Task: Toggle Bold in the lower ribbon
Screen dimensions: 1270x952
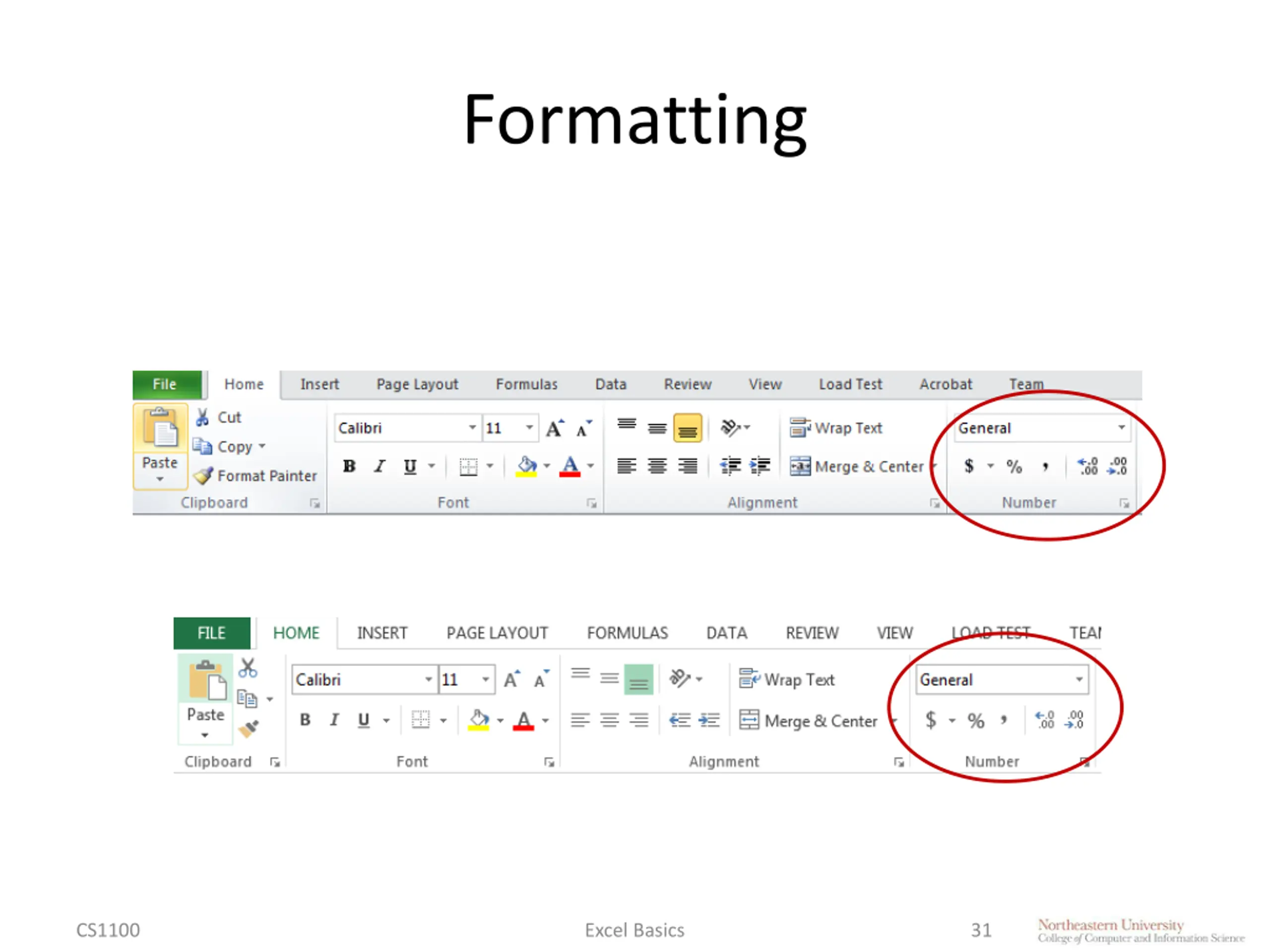Action: 306,719
